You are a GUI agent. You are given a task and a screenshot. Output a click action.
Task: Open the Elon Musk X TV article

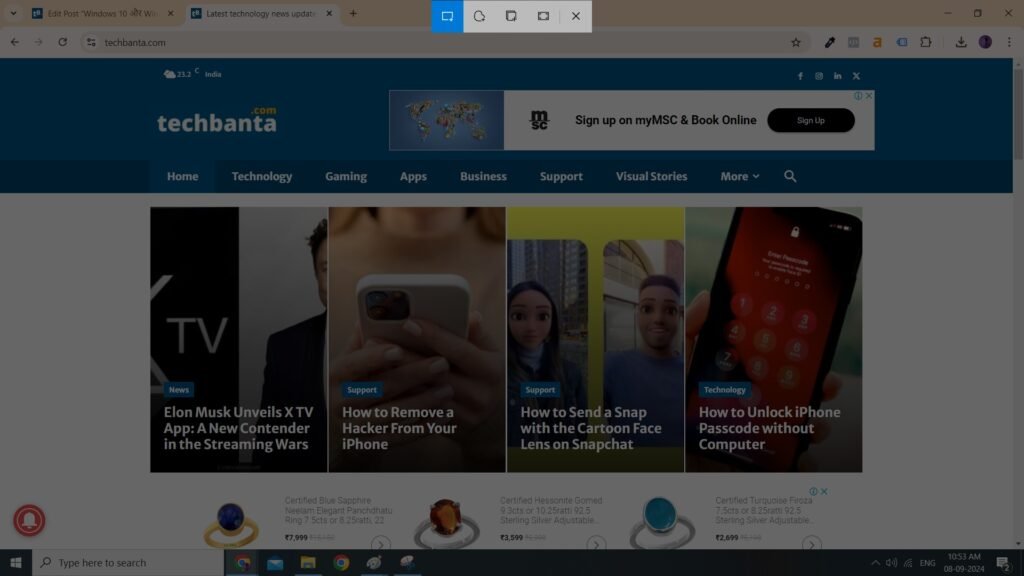point(236,428)
